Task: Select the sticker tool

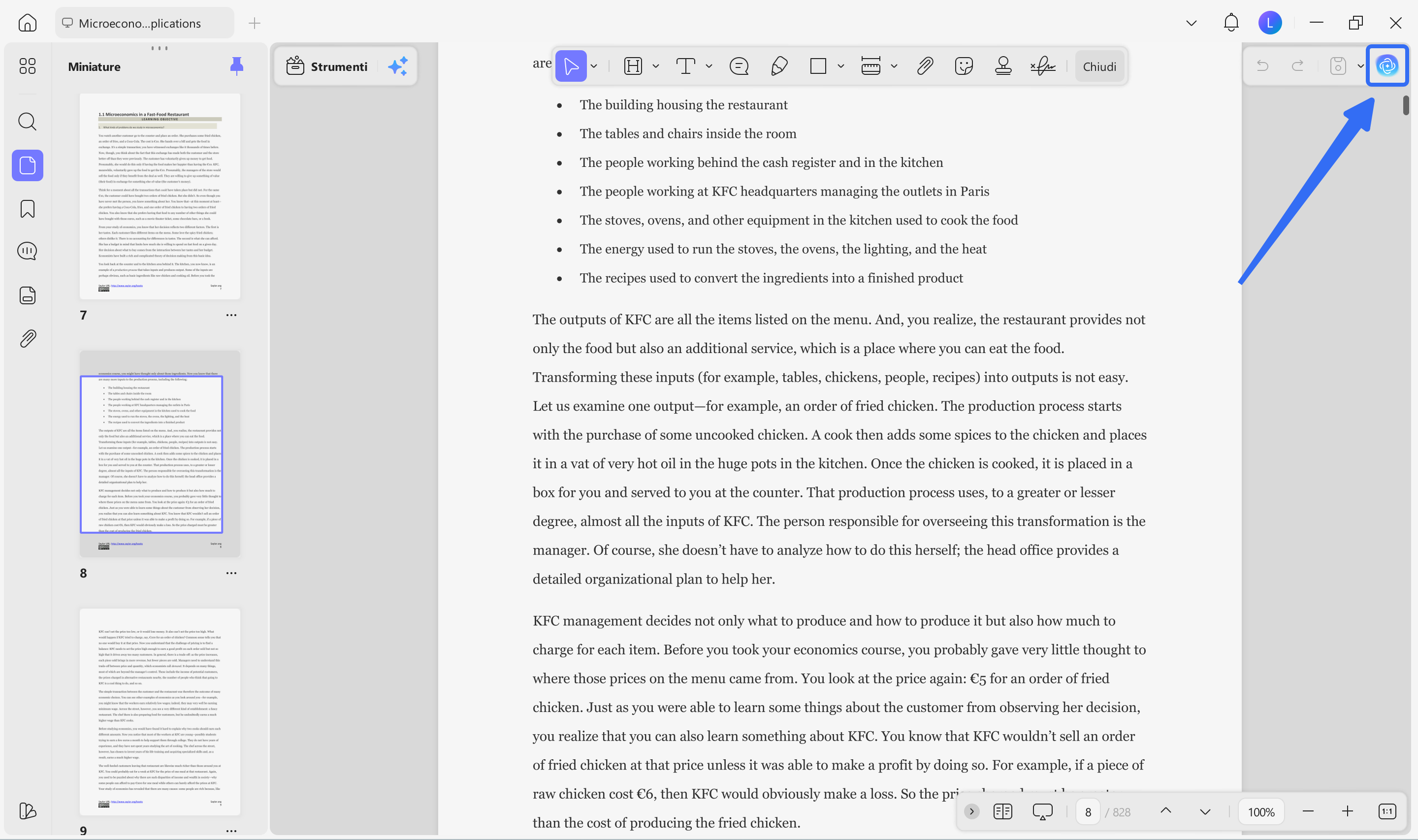Action: tap(964, 66)
